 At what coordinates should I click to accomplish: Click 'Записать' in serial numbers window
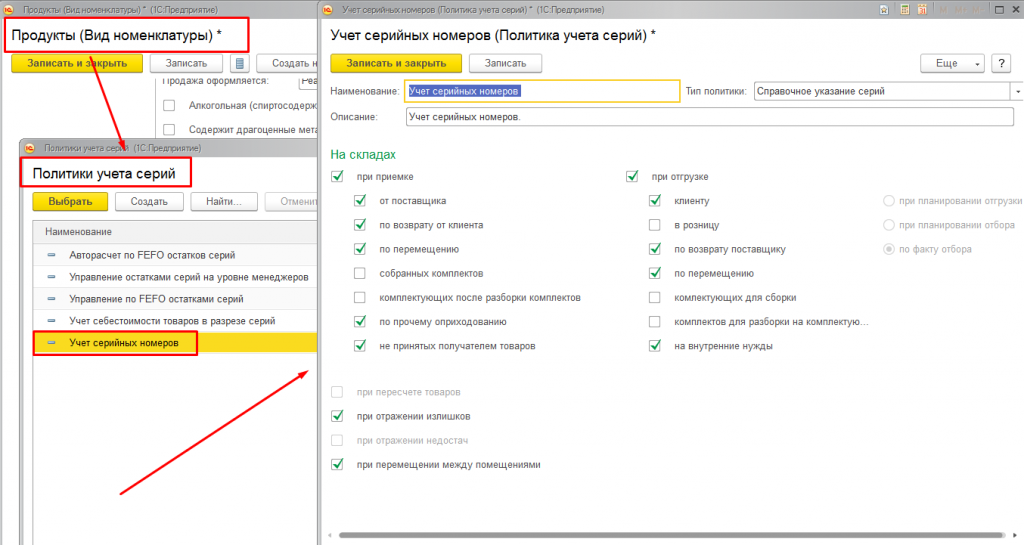505,63
